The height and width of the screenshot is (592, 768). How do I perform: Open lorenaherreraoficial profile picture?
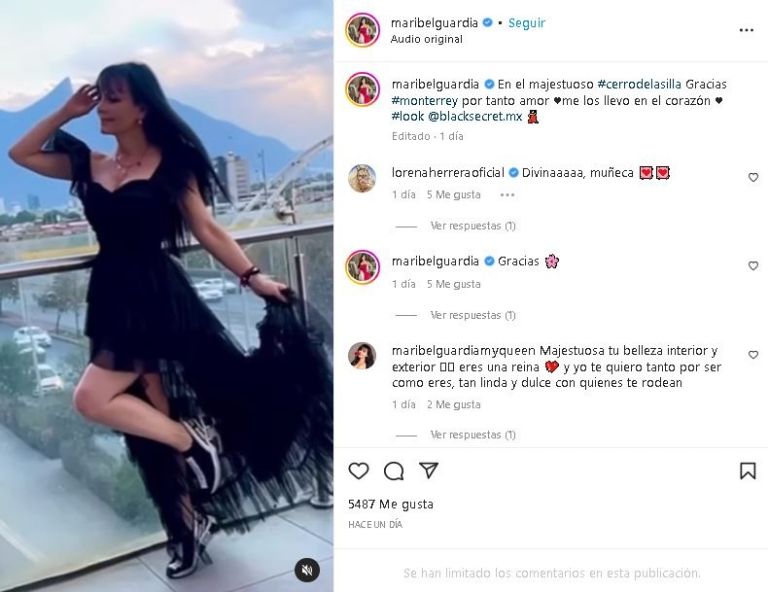click(x=362, y=178)
